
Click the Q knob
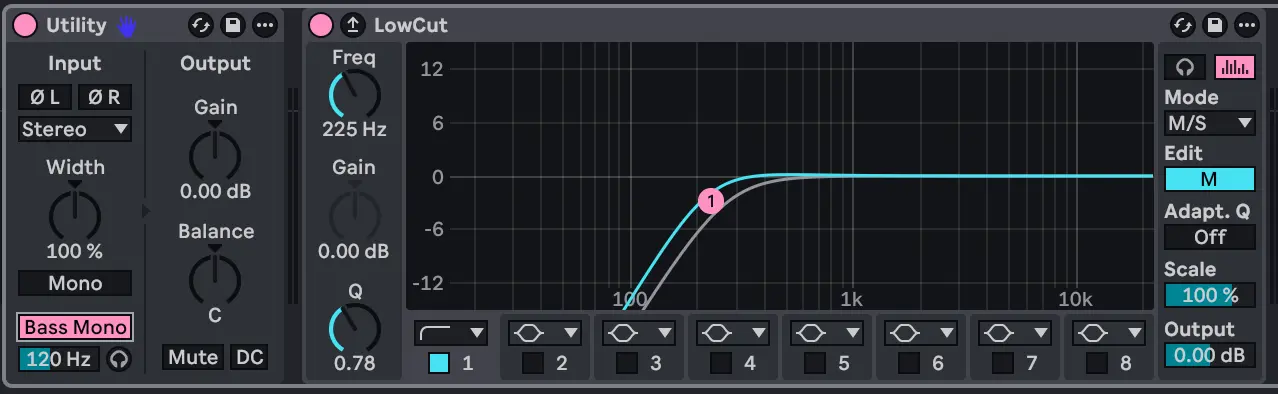pyautogui.click(x=354, y=329)
